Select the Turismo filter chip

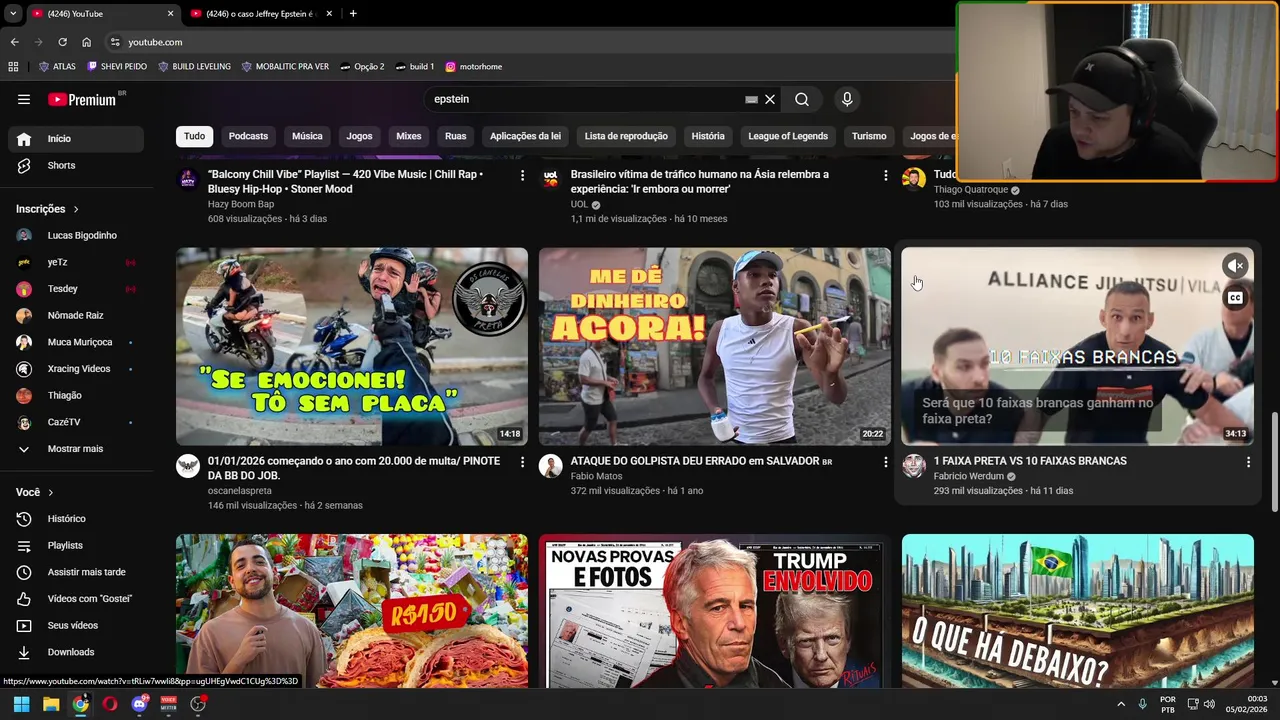[x=869, y=136]
